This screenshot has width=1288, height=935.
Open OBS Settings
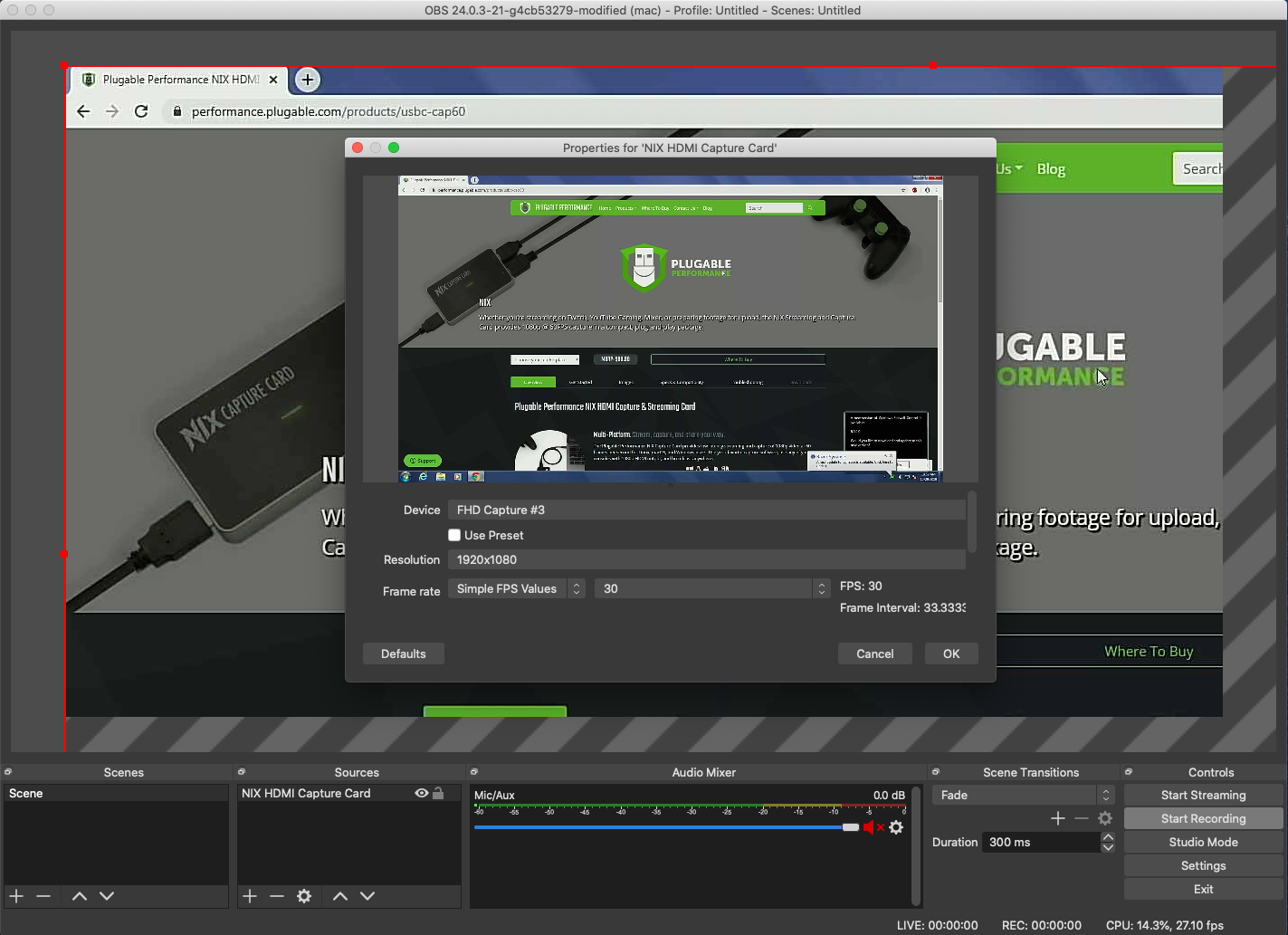click(1204, 865)
